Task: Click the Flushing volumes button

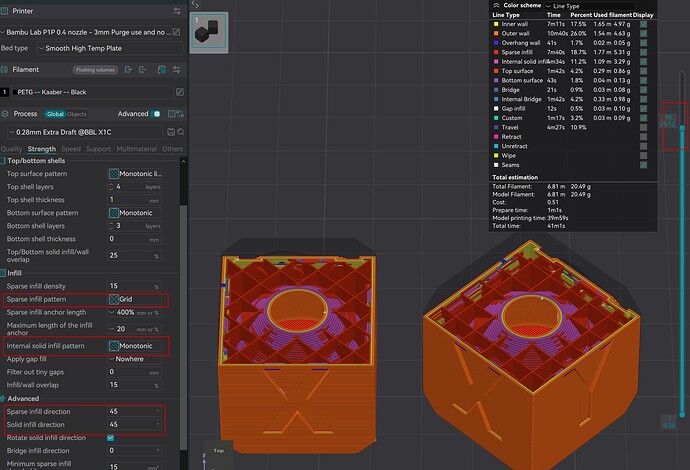Action: click(x=95, y=70)
